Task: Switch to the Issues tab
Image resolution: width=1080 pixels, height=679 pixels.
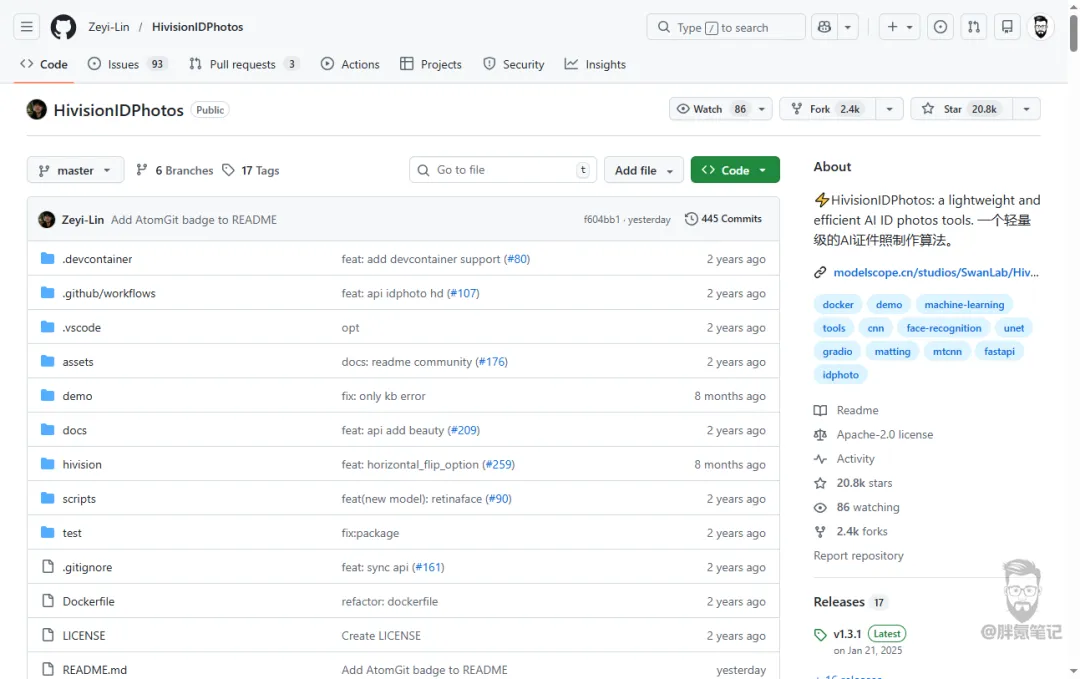Action: click(x=127, y=64)
